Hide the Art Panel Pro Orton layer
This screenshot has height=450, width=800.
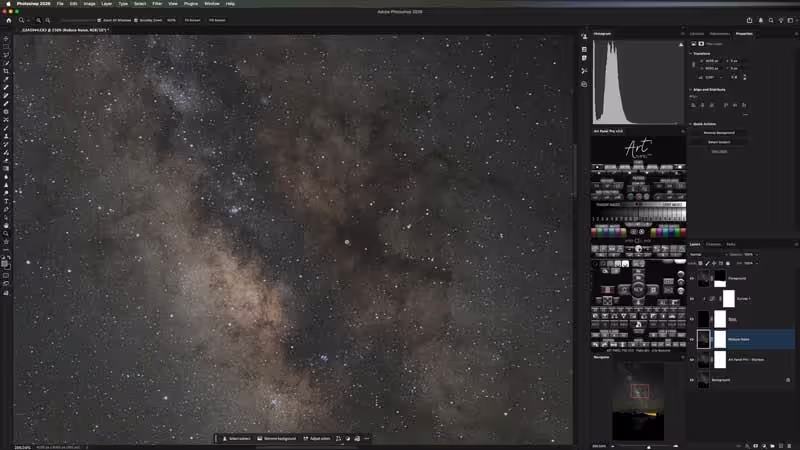tap(692, 360)
